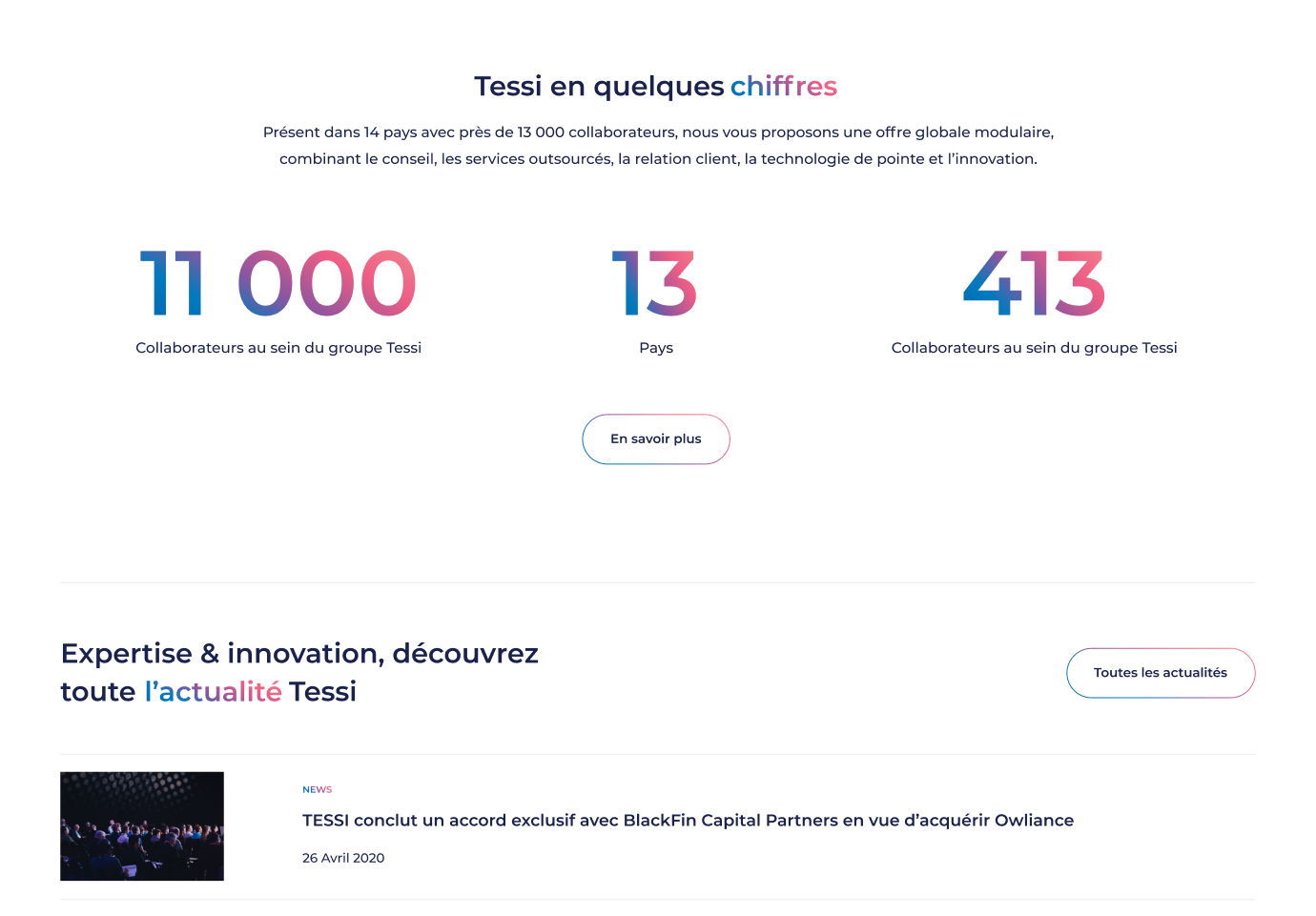Click the caption beneath the 413 figure

tap(1034, 348)
